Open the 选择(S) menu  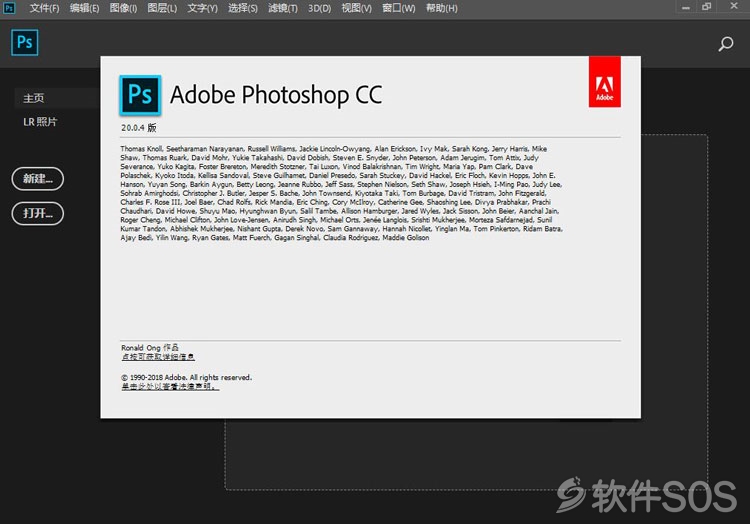243,8
